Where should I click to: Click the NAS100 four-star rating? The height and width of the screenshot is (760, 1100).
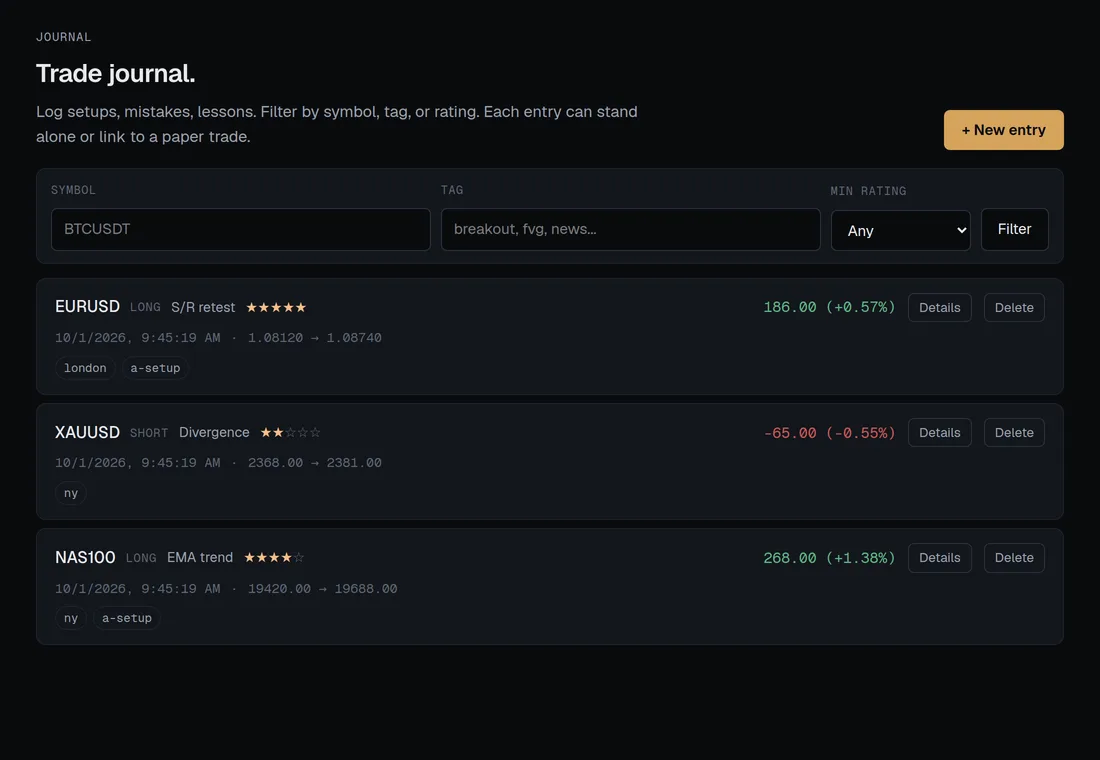pyautogui.click(x=274, y=557)
